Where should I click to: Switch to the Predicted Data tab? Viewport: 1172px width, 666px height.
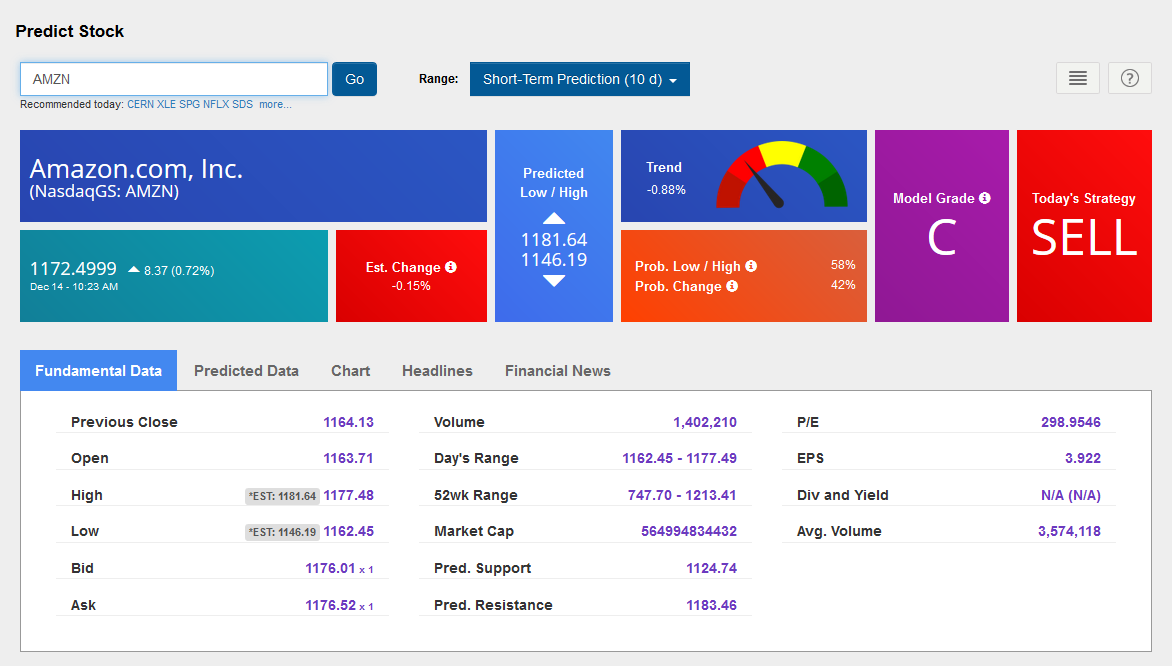pyautogui.click(x=246, y=370)
